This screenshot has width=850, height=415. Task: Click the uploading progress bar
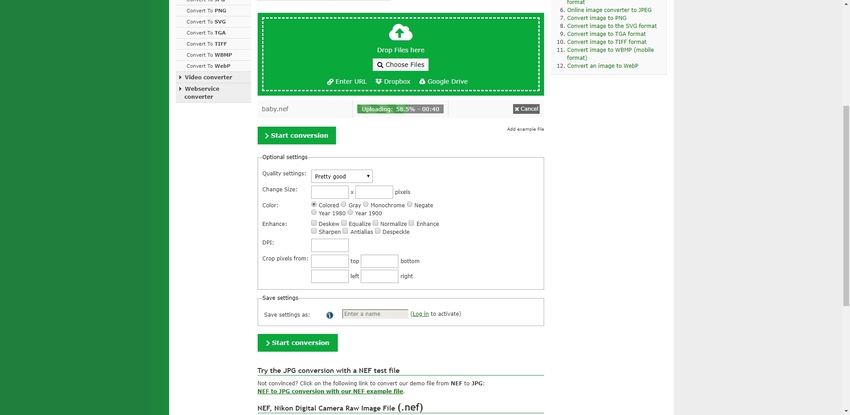tap(400, 109)
